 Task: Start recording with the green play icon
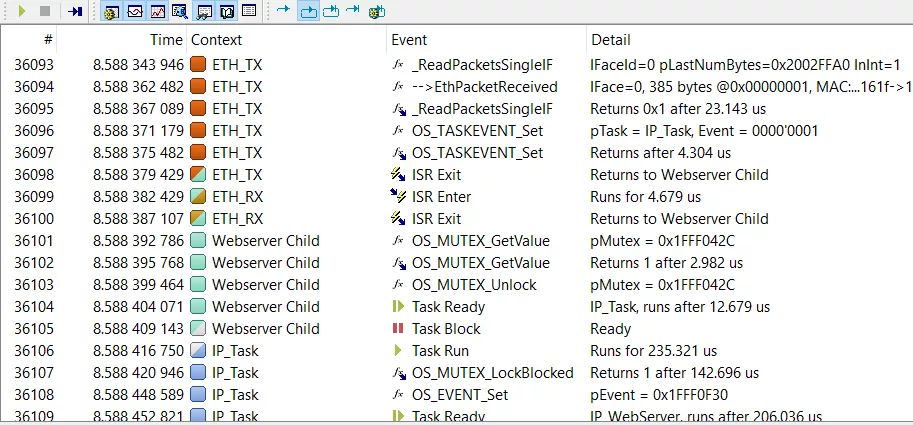coord(22,11)
